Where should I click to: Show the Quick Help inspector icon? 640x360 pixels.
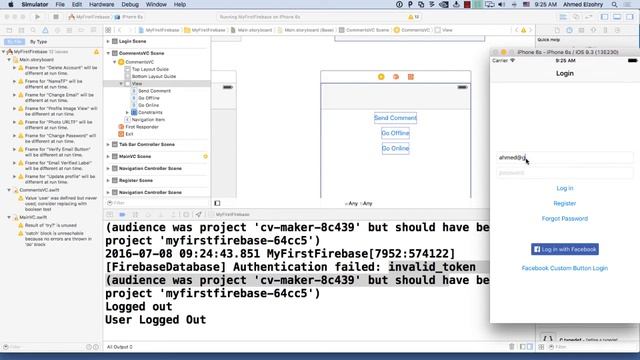[x=569, y=30]
